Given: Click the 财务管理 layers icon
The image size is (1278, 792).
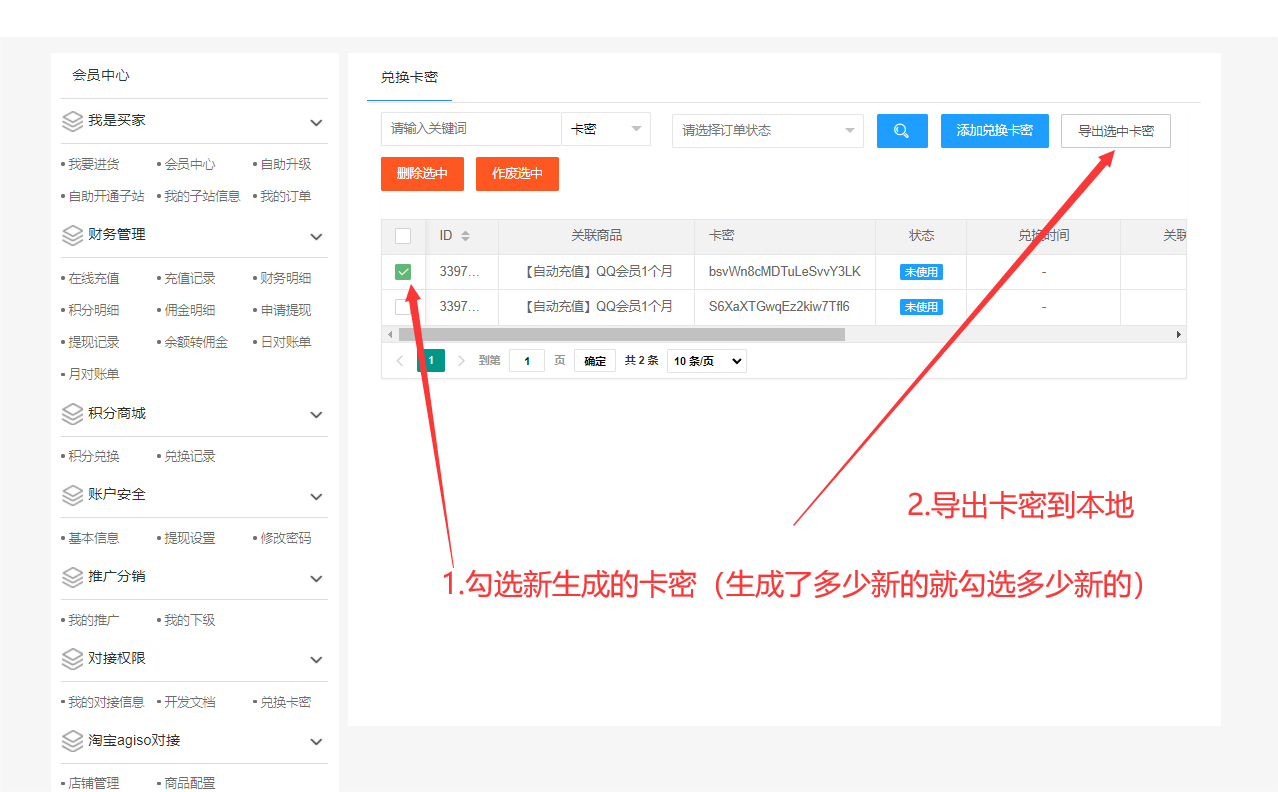Looking at the screenshot, I should click(72, 235).
